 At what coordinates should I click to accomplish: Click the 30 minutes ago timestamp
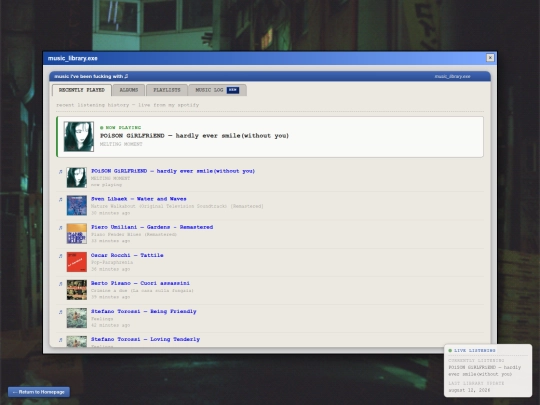point(111,213)
